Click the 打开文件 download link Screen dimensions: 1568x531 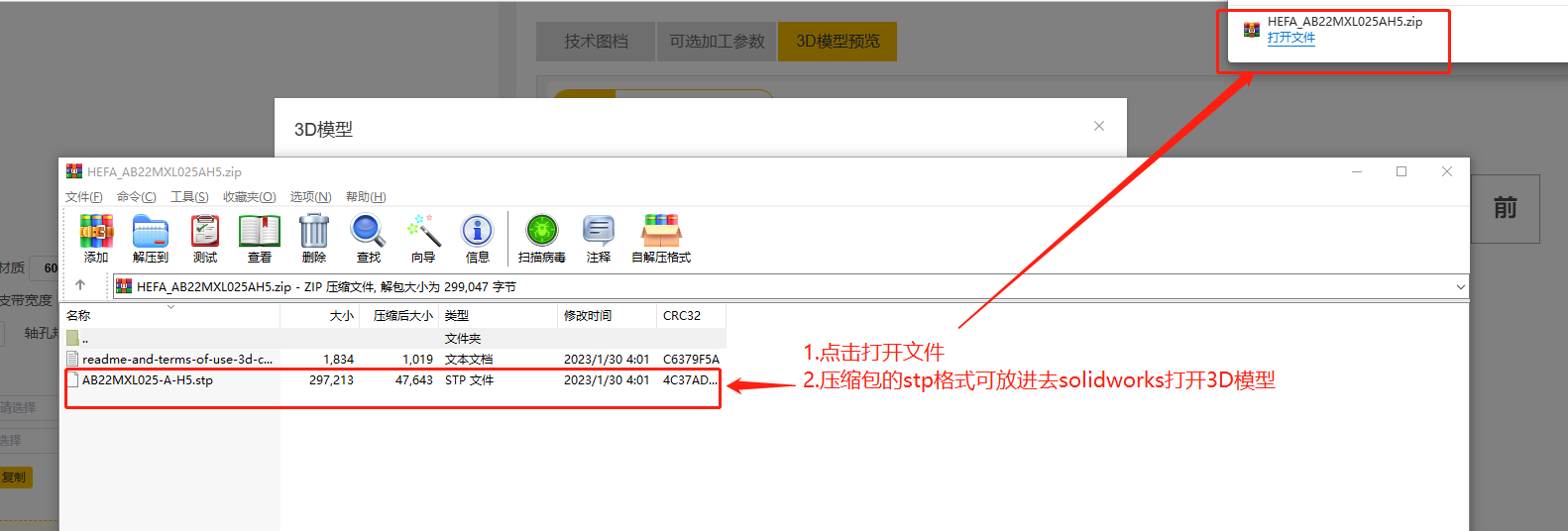click(x=1290, y=38)
